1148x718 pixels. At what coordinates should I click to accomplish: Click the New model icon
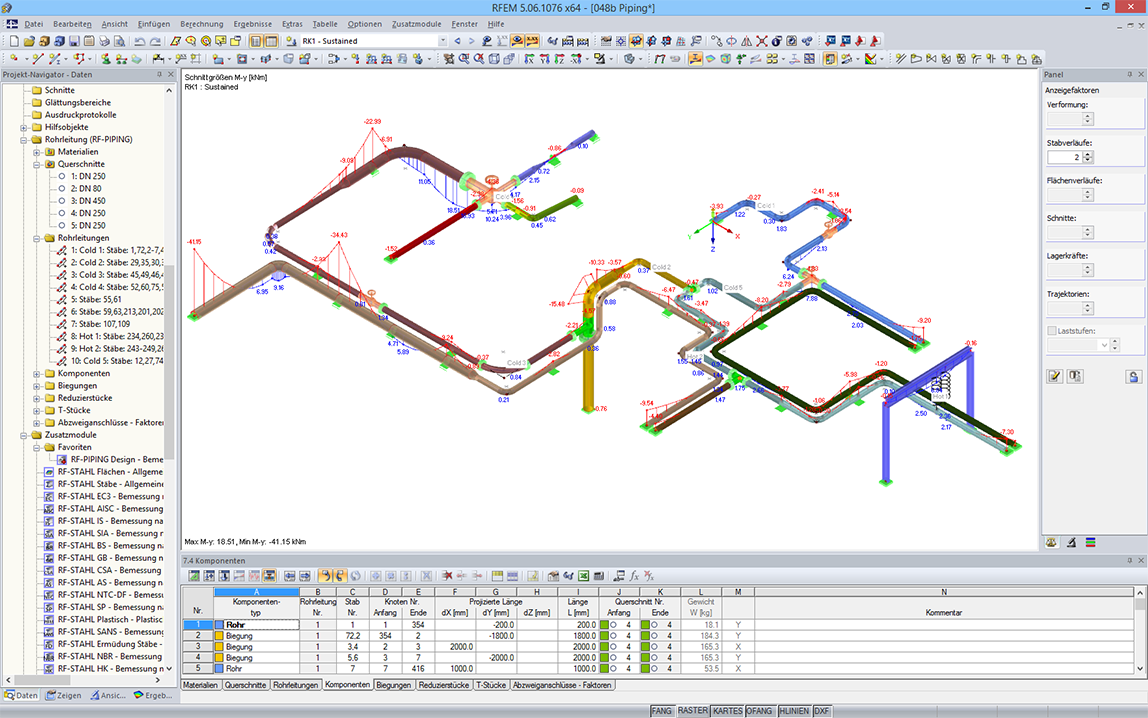pyautogui.click(x=14, y=41)
